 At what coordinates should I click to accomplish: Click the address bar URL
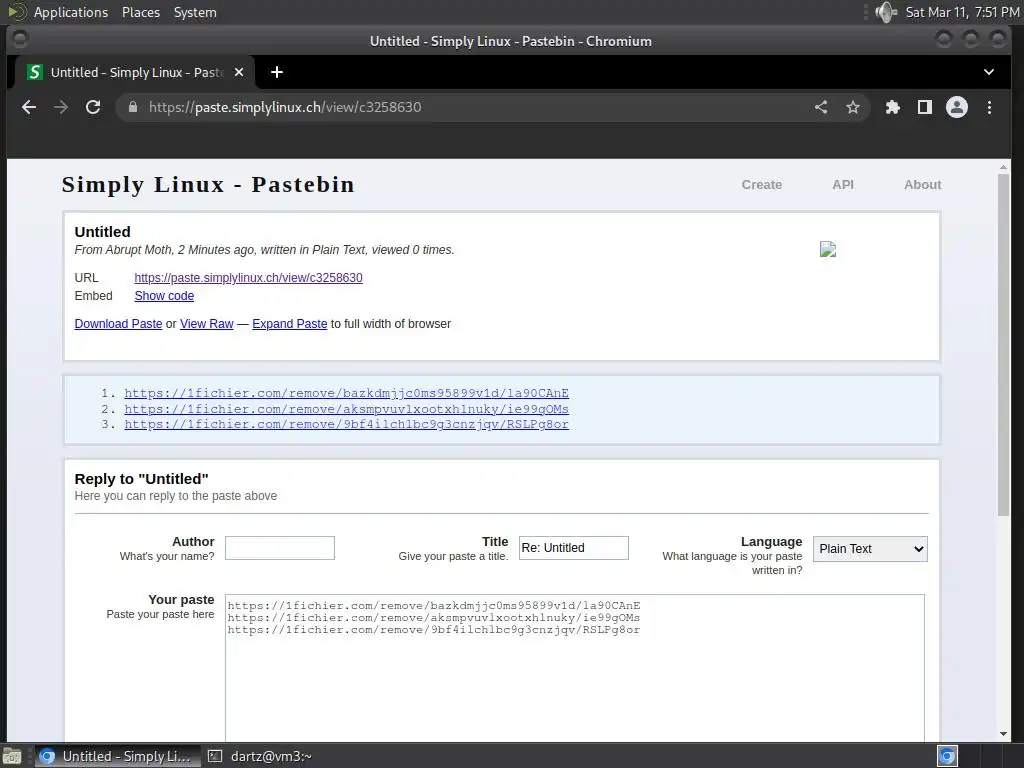click(285, 107)
